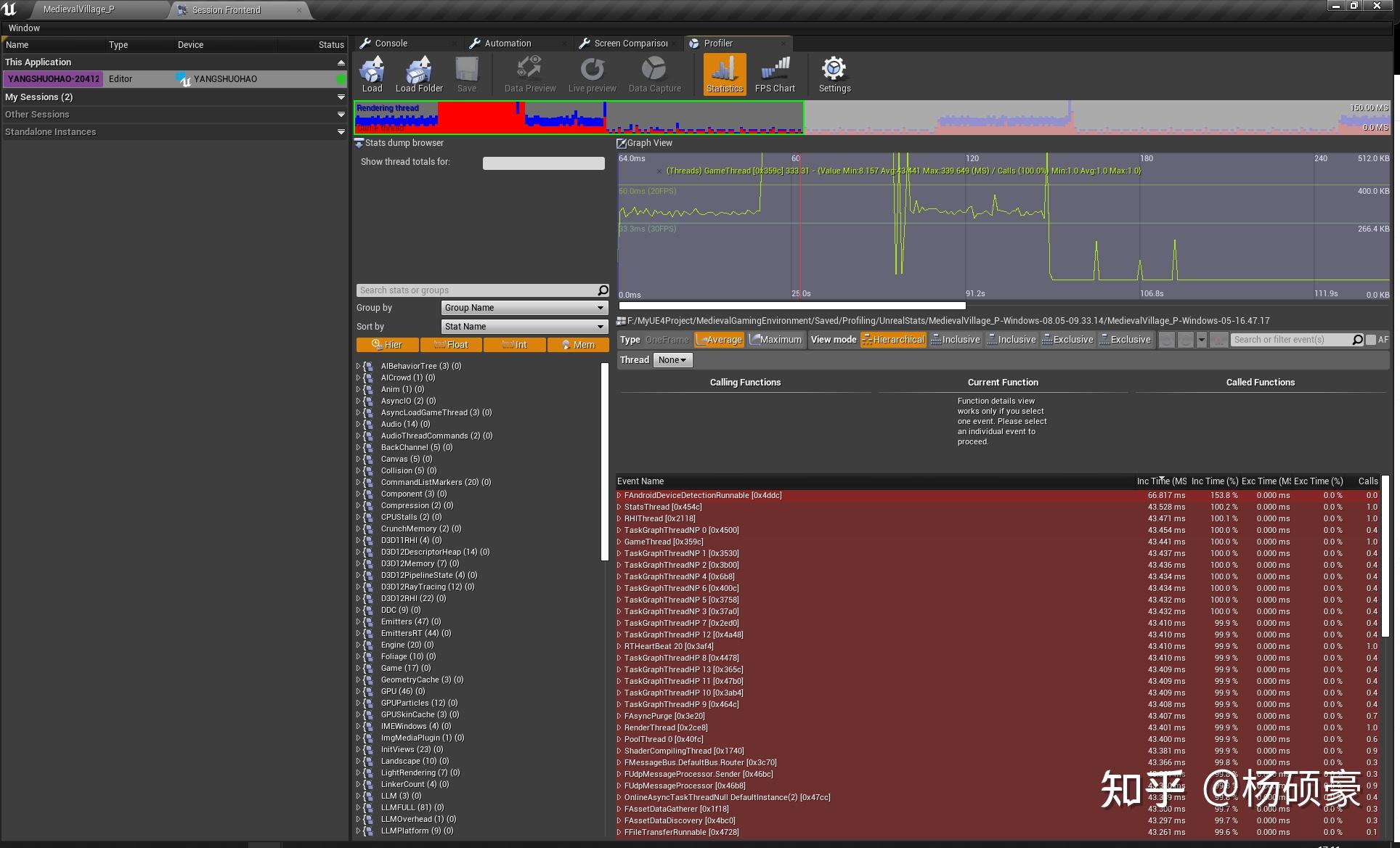Open the Group by dropdown
Screen dimensions: 1400x848
[x=524, y=308]
